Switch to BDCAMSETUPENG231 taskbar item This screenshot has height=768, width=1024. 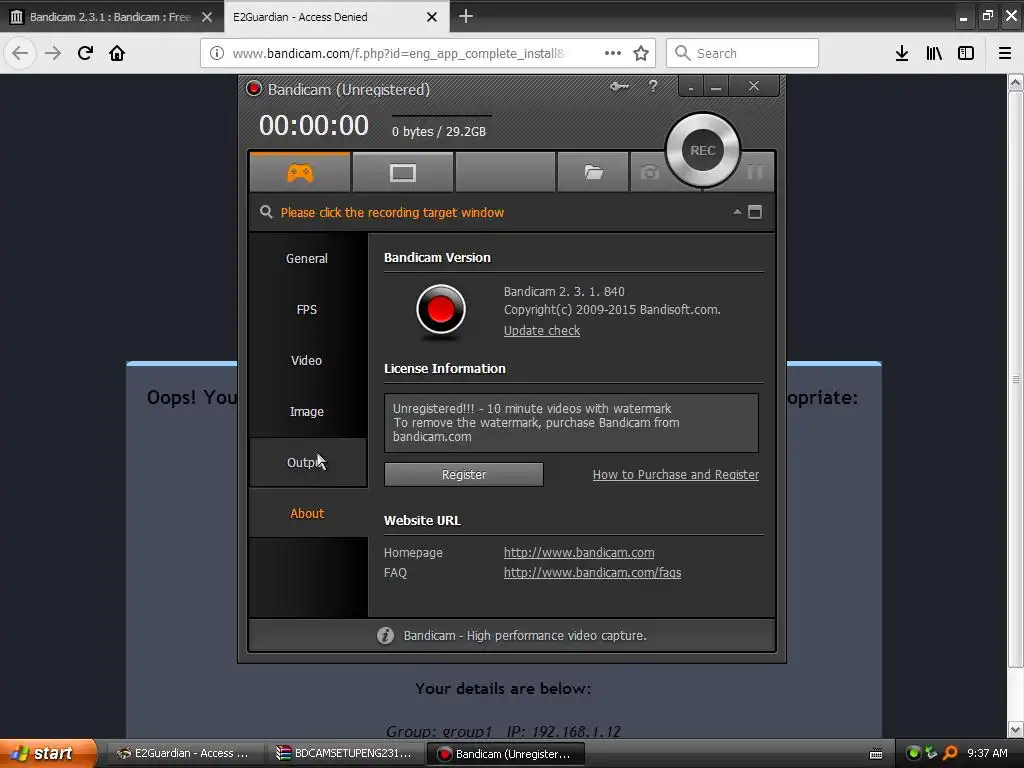click(x=345, y=754)
